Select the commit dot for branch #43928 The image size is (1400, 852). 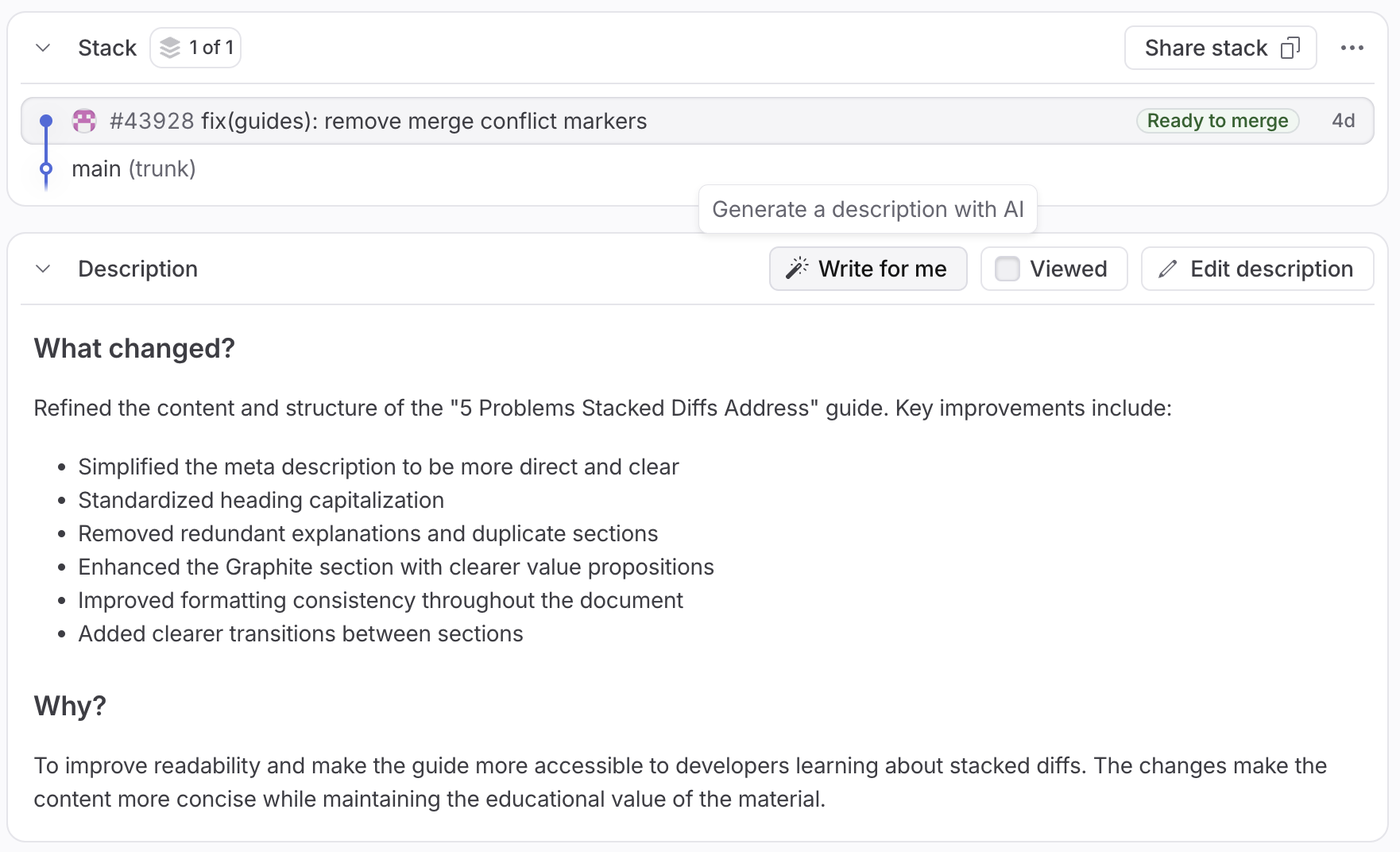46,121
